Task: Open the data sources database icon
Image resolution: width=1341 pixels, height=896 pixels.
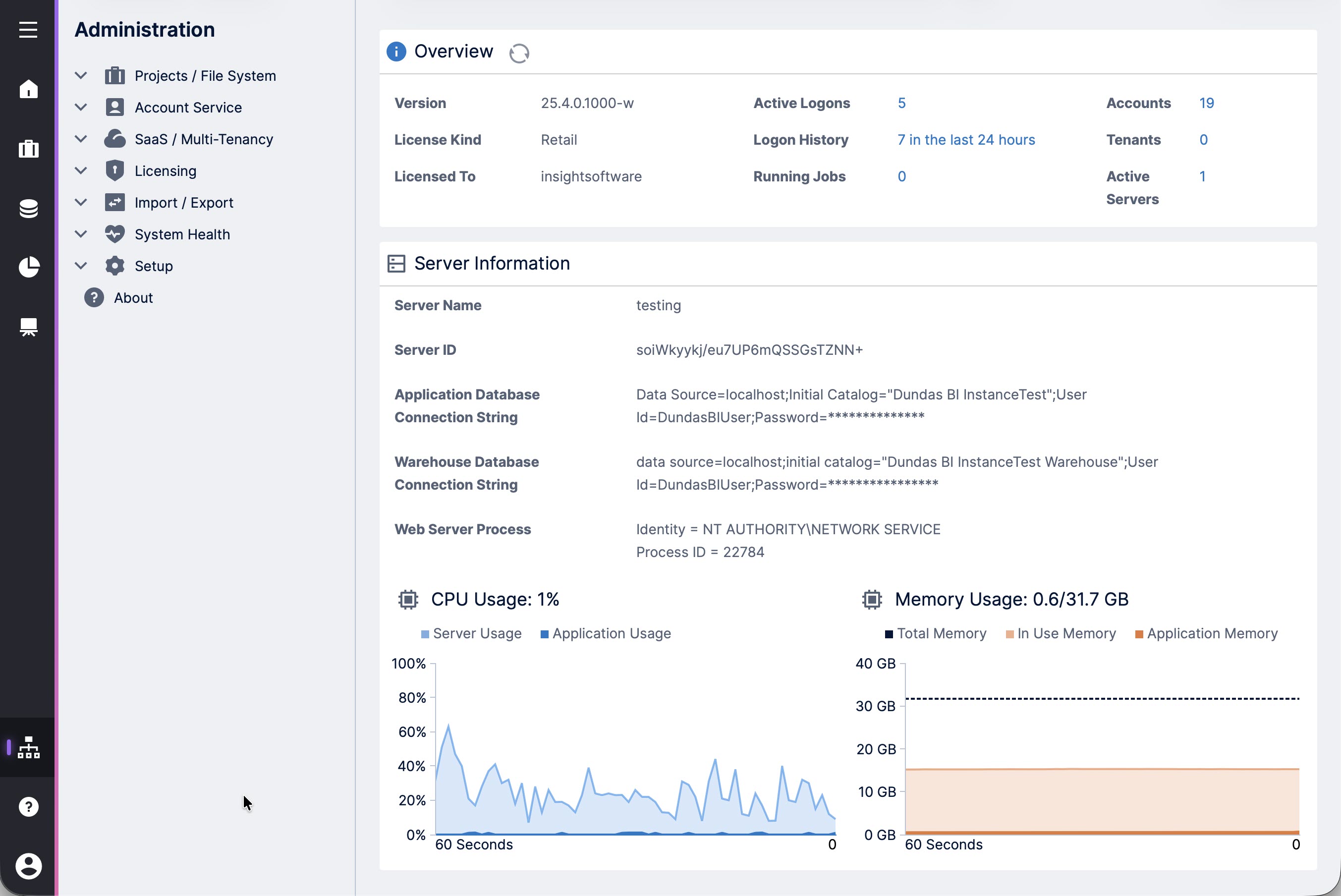Action: 28,208
